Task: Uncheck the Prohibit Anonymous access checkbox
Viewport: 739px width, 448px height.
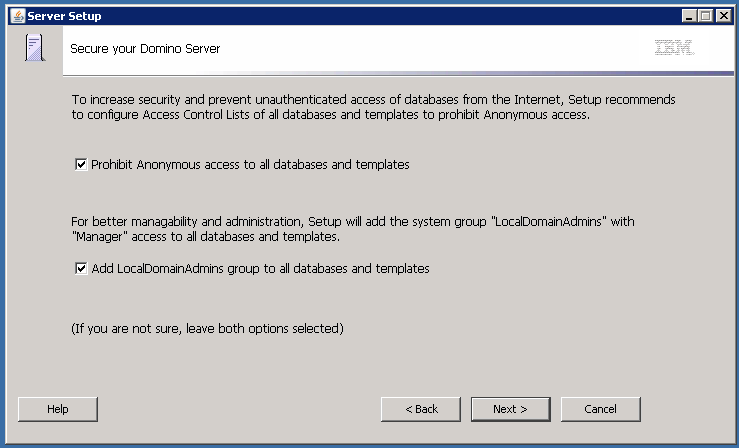Action: (81, 164)
